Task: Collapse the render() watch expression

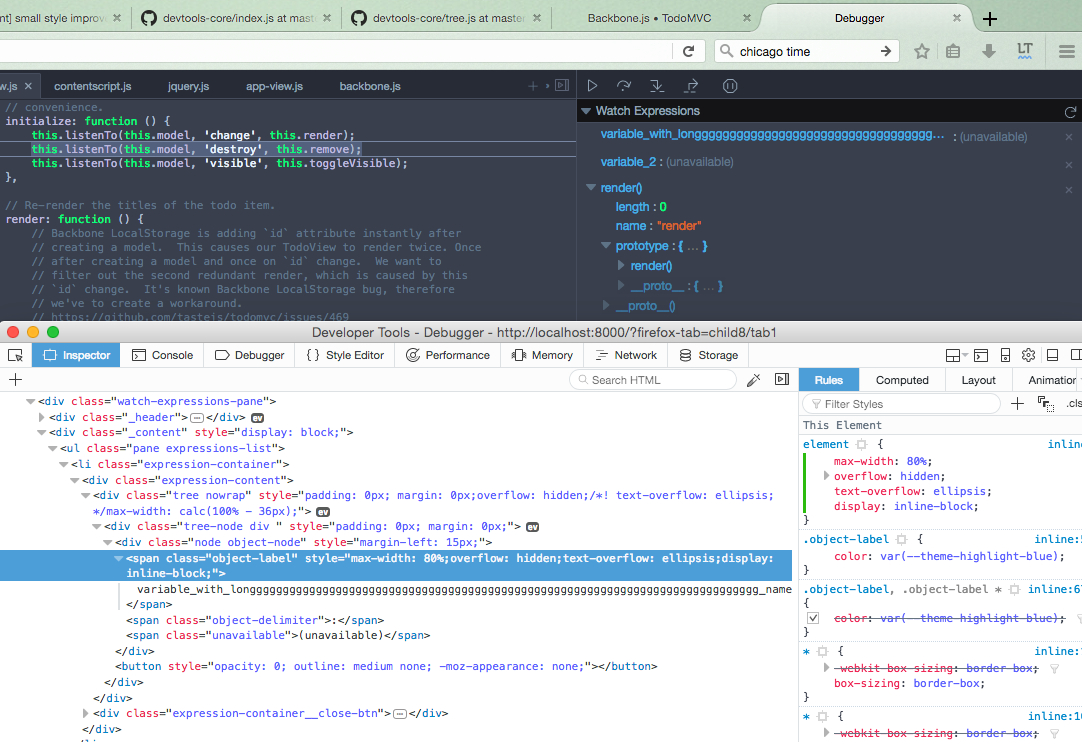Action: (591, 188)
